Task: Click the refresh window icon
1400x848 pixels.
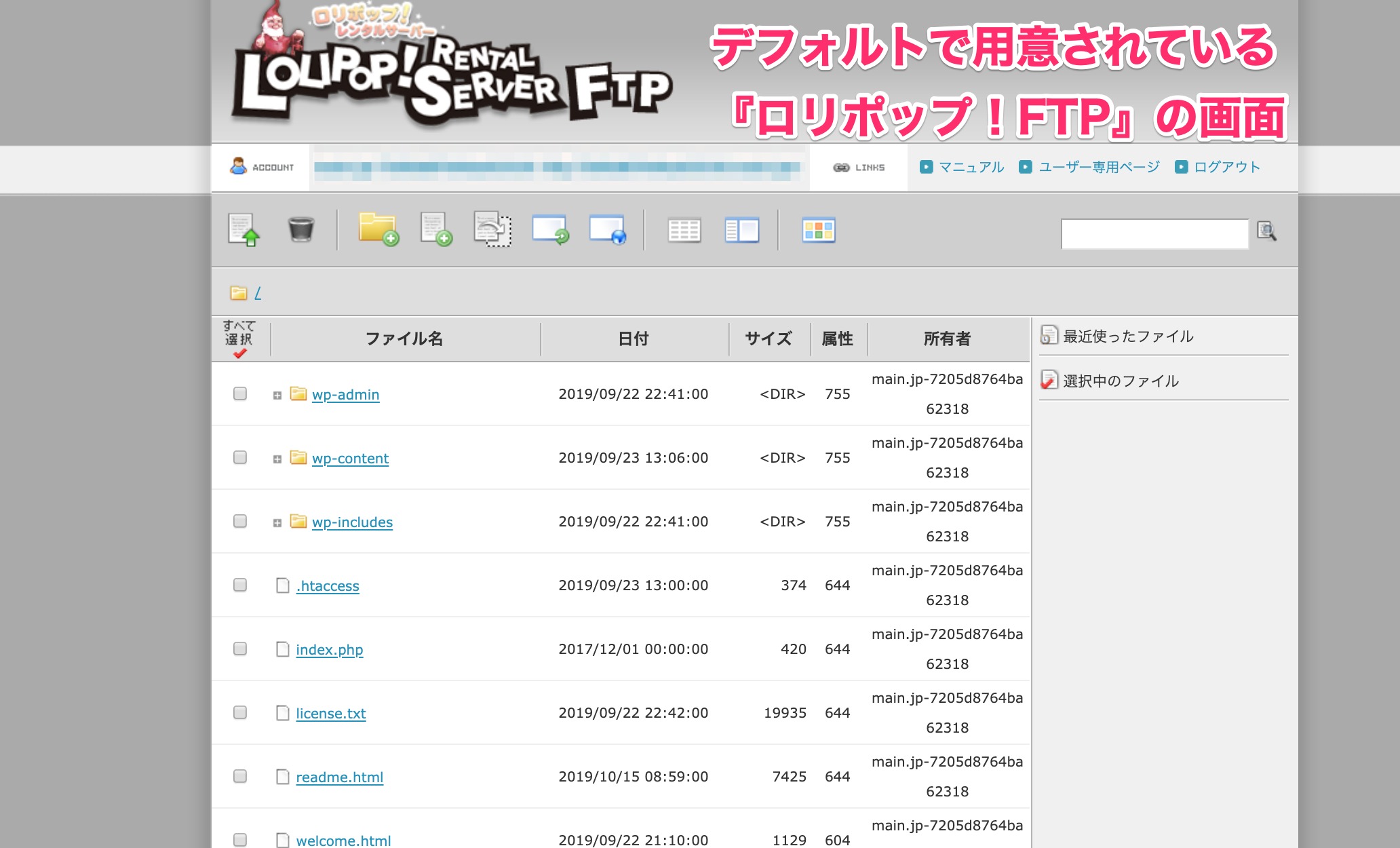Action: tap(550, 229)
